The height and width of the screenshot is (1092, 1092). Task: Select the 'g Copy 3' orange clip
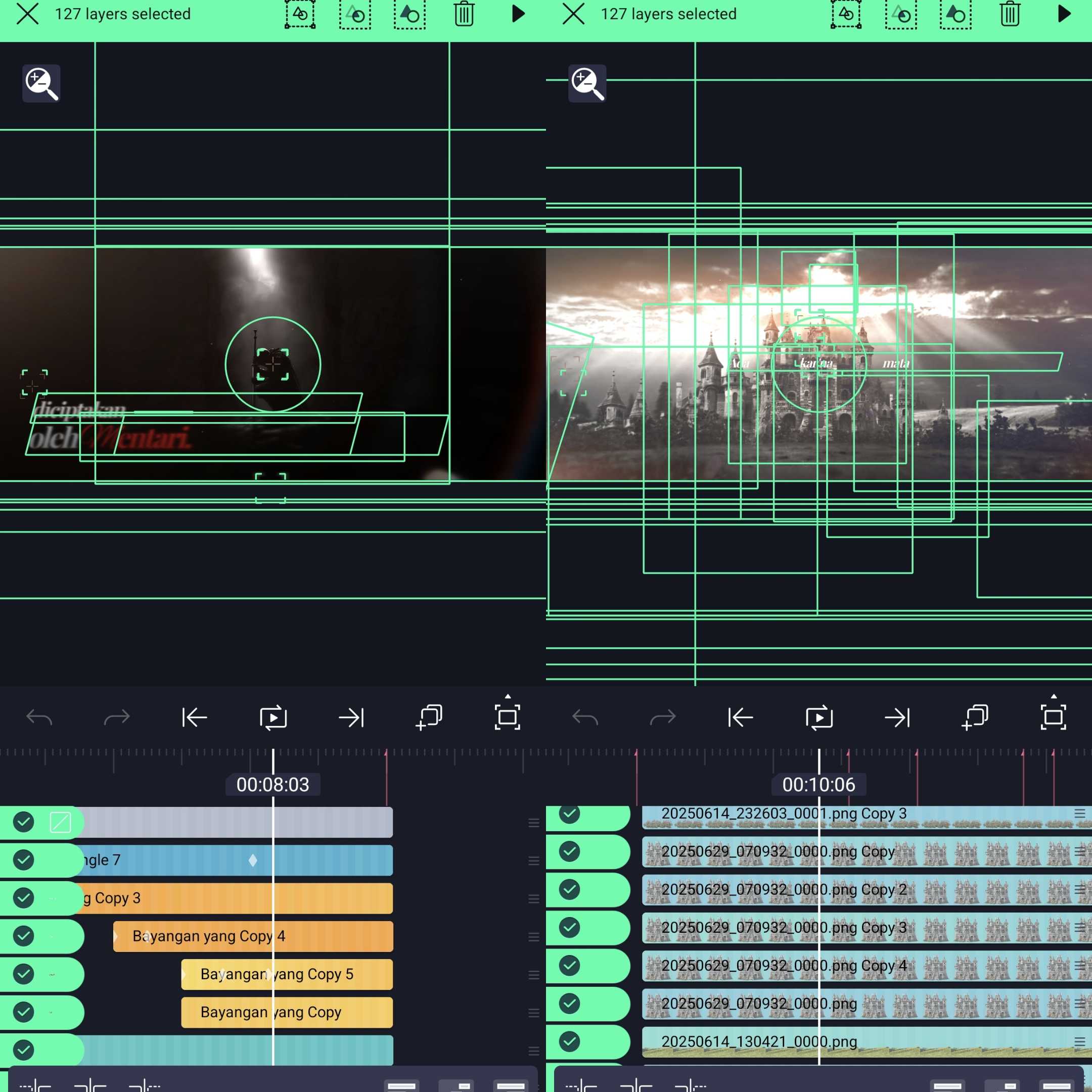235,898
